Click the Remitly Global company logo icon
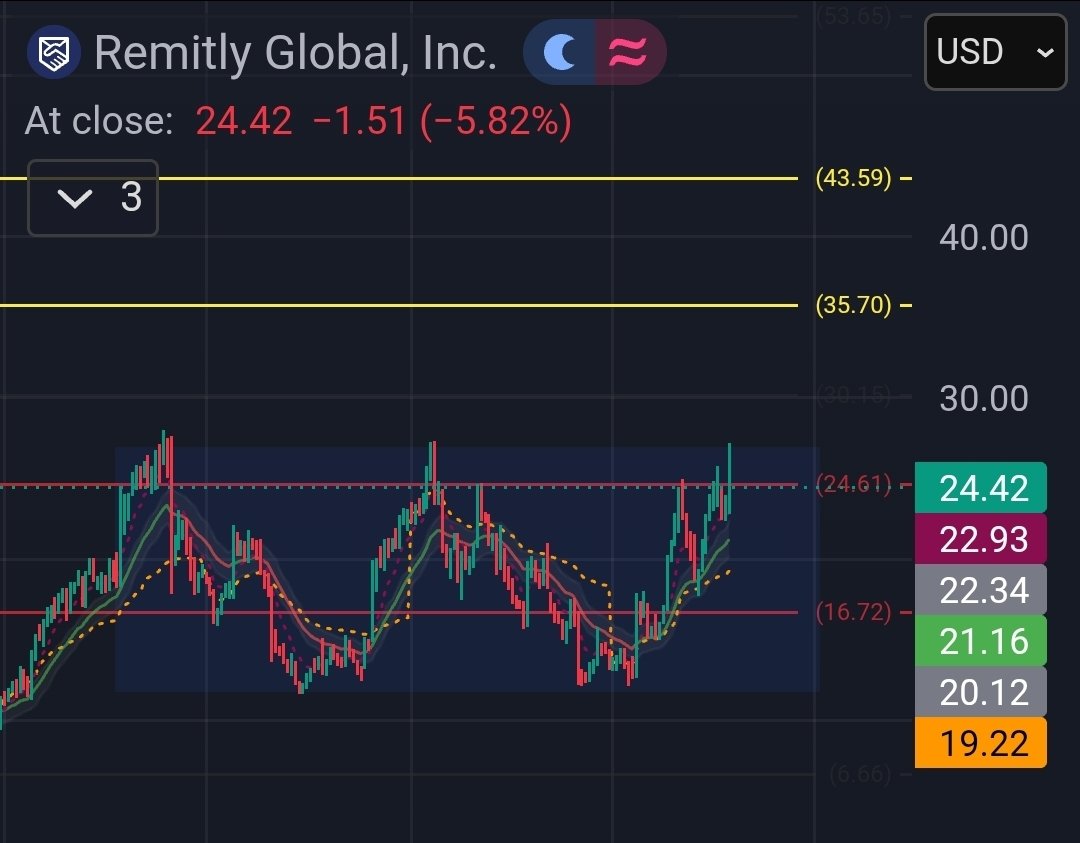1080x843 pixels. (54, 52)
